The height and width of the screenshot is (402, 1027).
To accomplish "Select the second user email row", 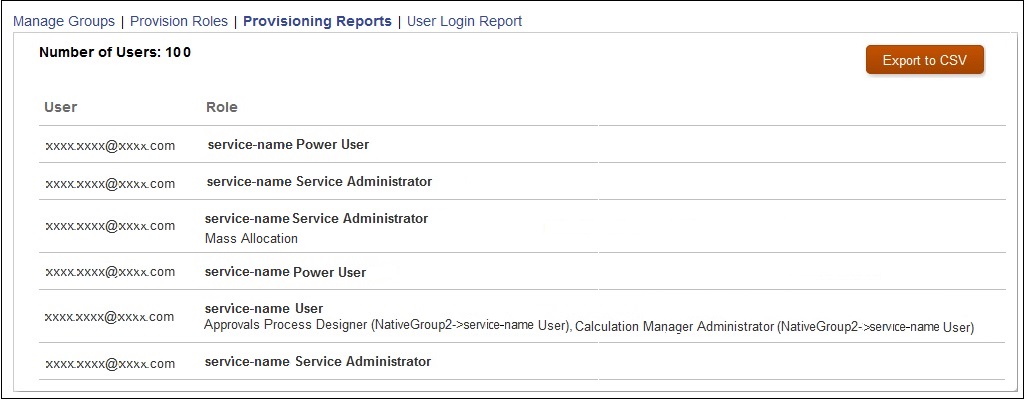I will tap(110, 183).
